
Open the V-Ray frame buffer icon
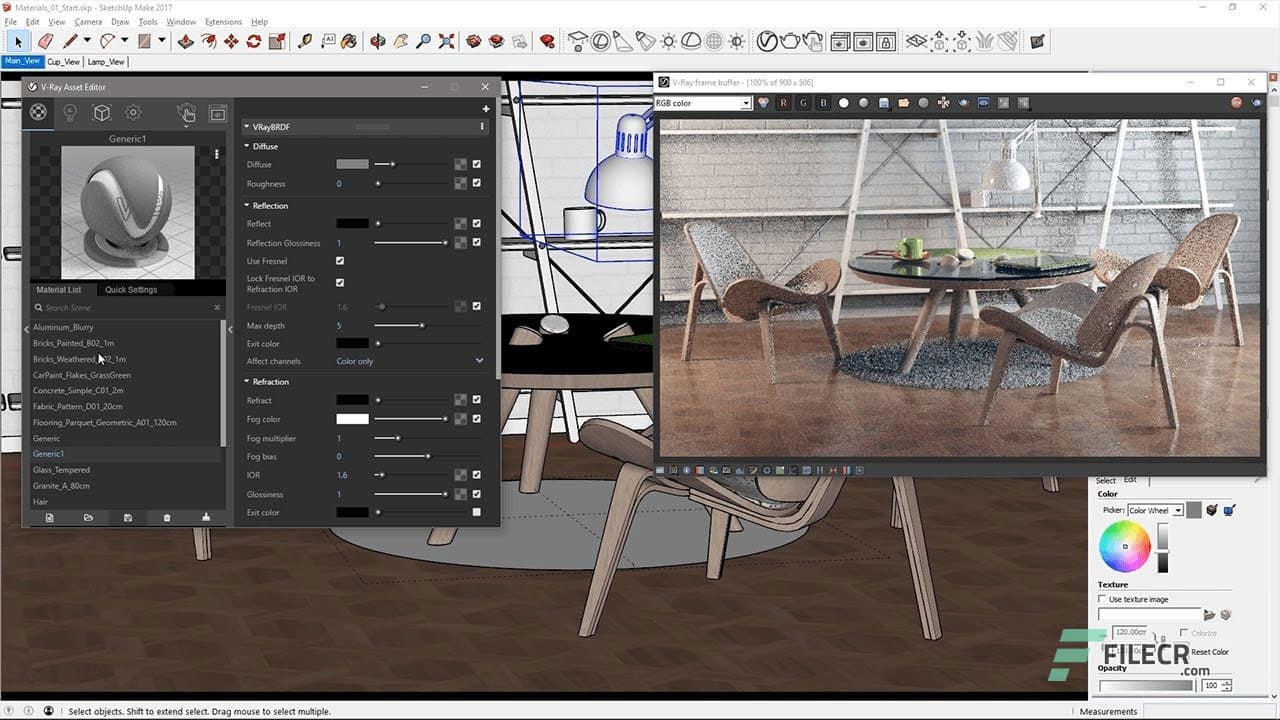(x=218, y=112)
